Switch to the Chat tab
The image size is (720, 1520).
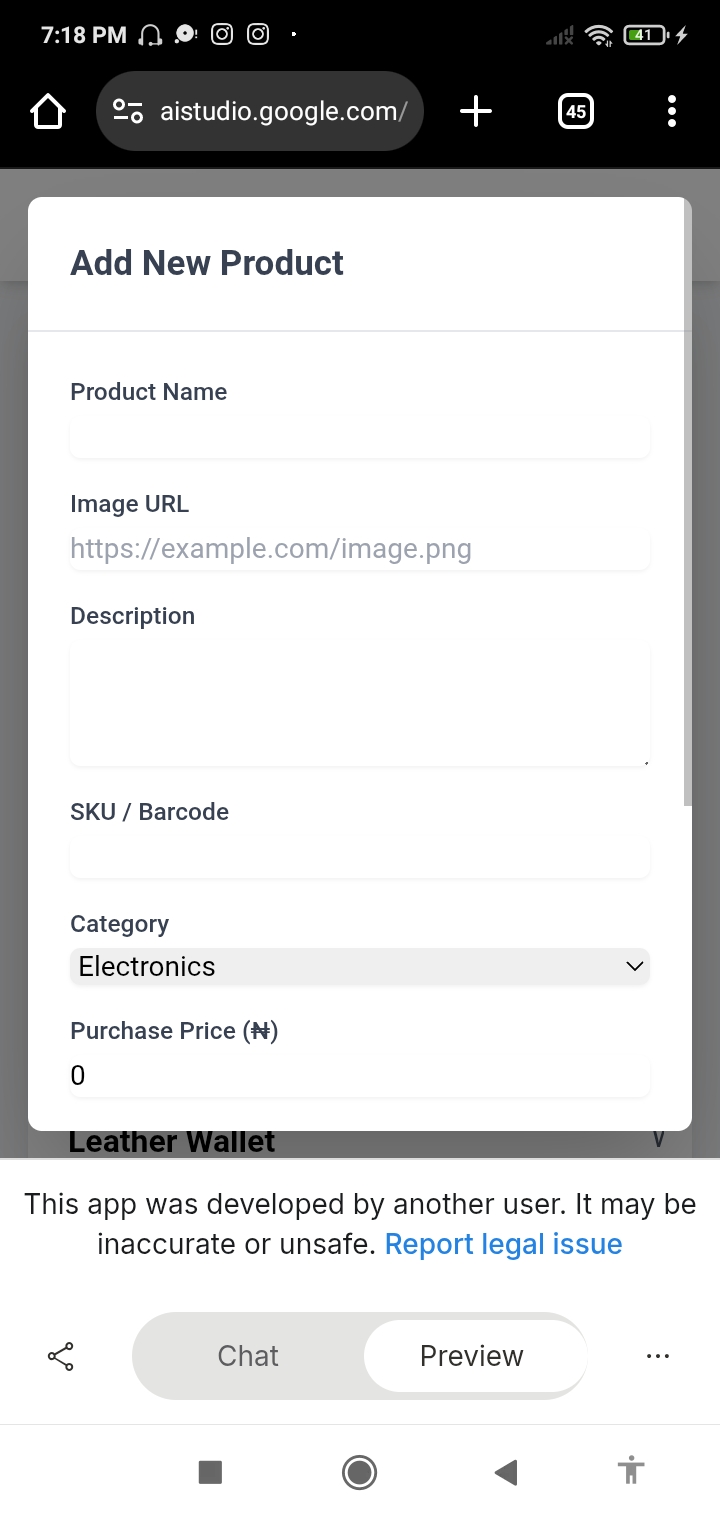[x=248, y=1356]
